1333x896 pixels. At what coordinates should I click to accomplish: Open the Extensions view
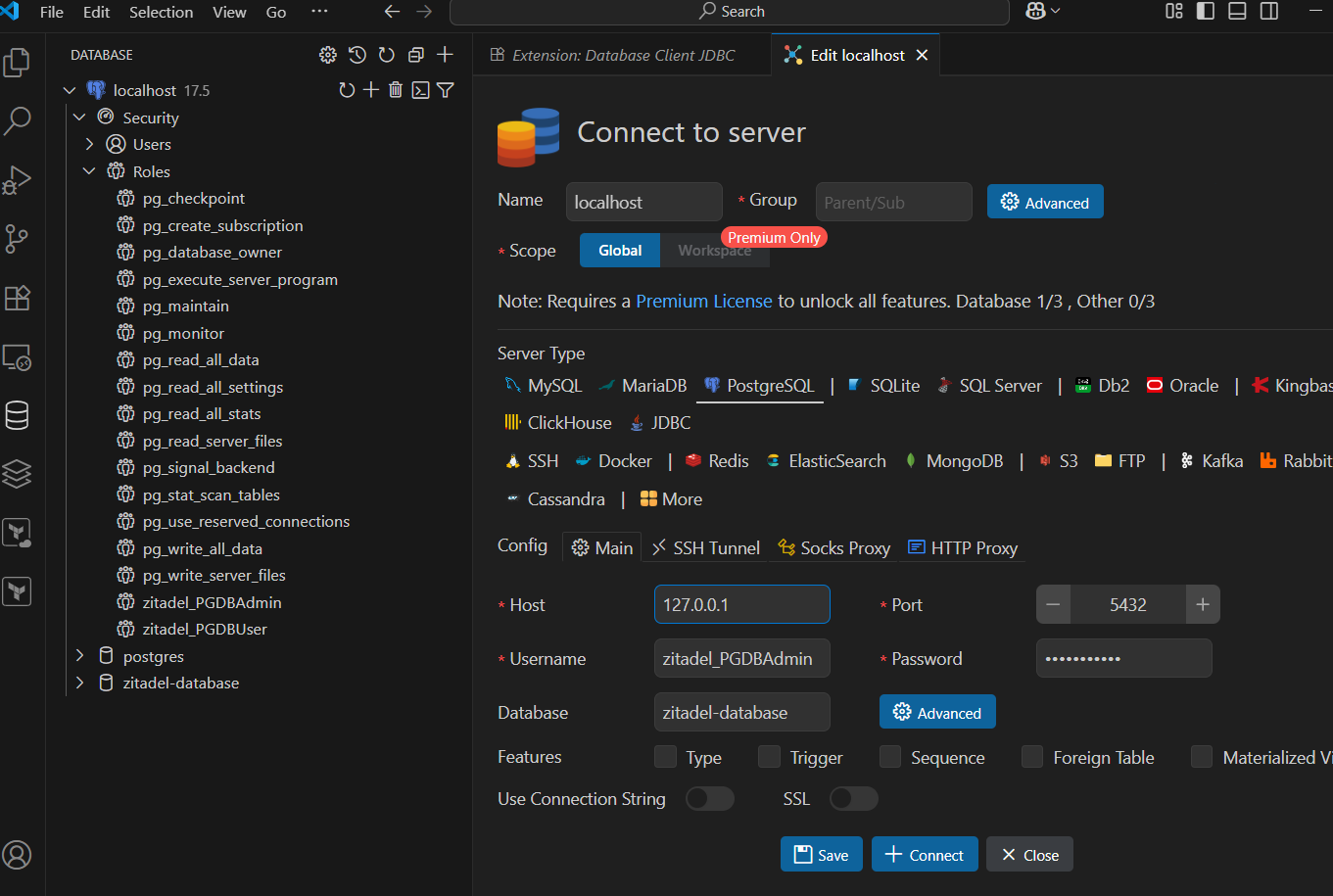click(x=18, y=298)
